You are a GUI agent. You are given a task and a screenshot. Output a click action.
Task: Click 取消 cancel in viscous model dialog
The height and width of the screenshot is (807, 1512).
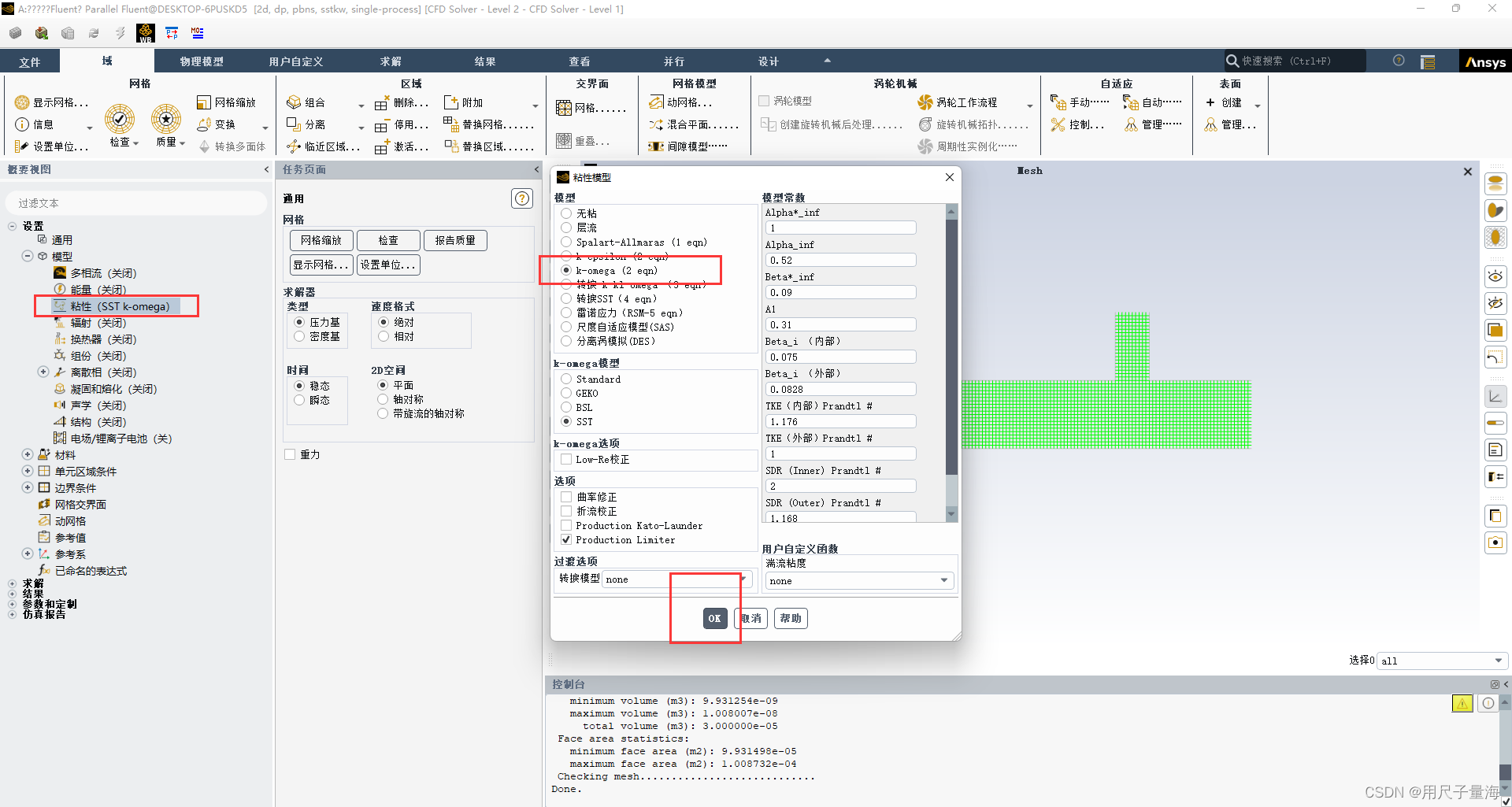pos(751,618)
